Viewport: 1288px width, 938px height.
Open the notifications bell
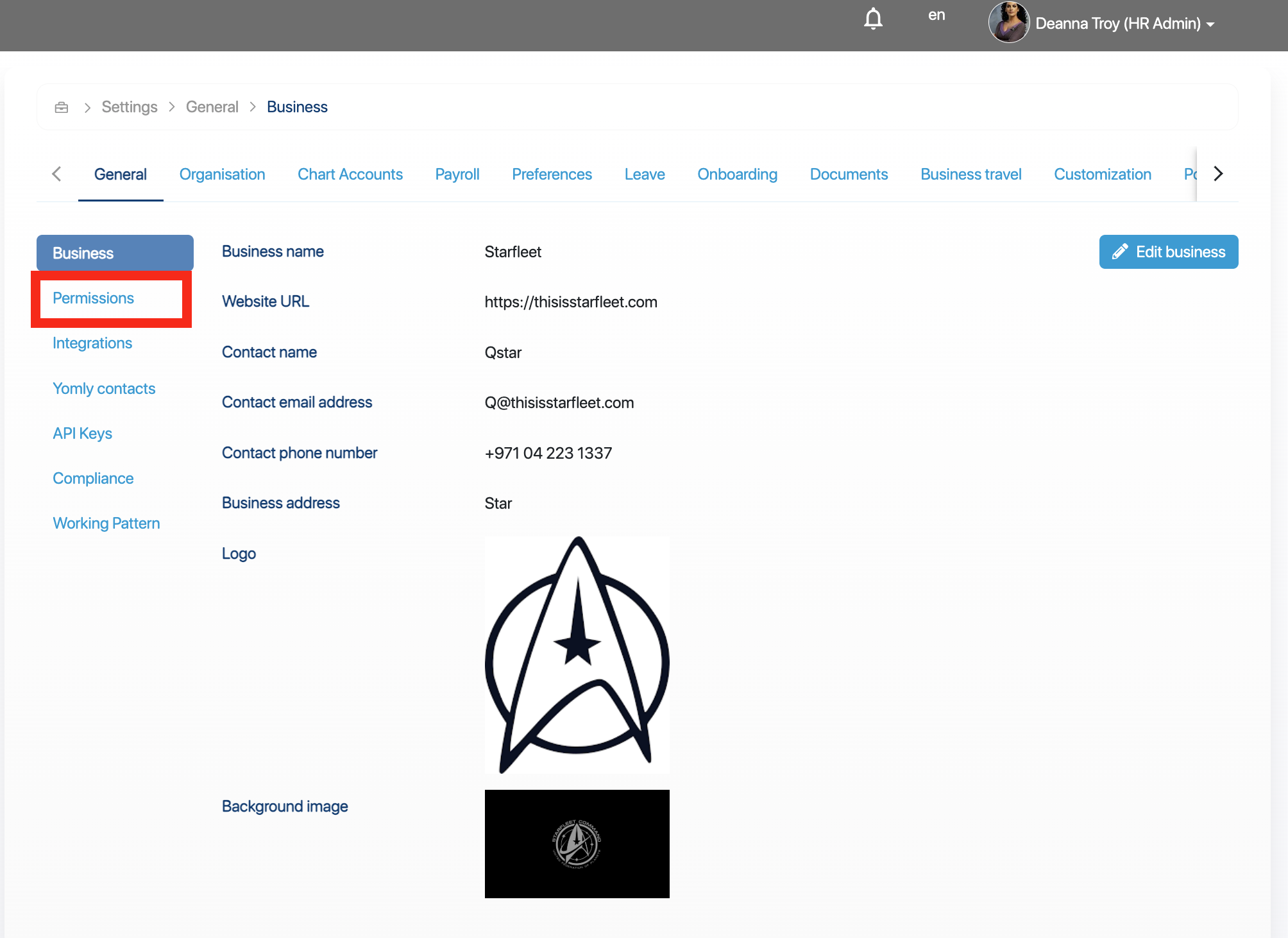[873, 19]
